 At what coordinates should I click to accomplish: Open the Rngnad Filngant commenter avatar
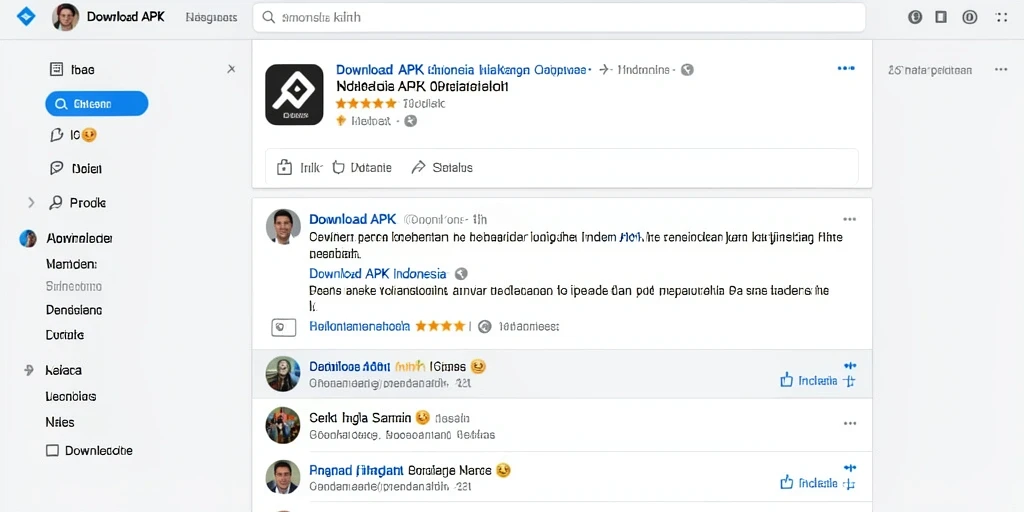[283, 477]
